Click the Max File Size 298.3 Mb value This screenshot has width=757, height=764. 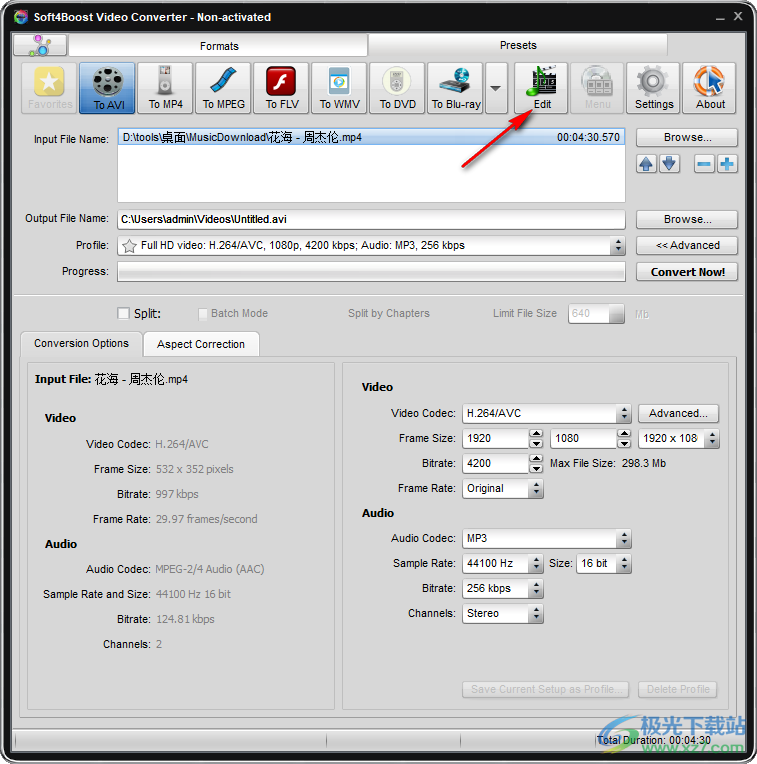[643, 463]
